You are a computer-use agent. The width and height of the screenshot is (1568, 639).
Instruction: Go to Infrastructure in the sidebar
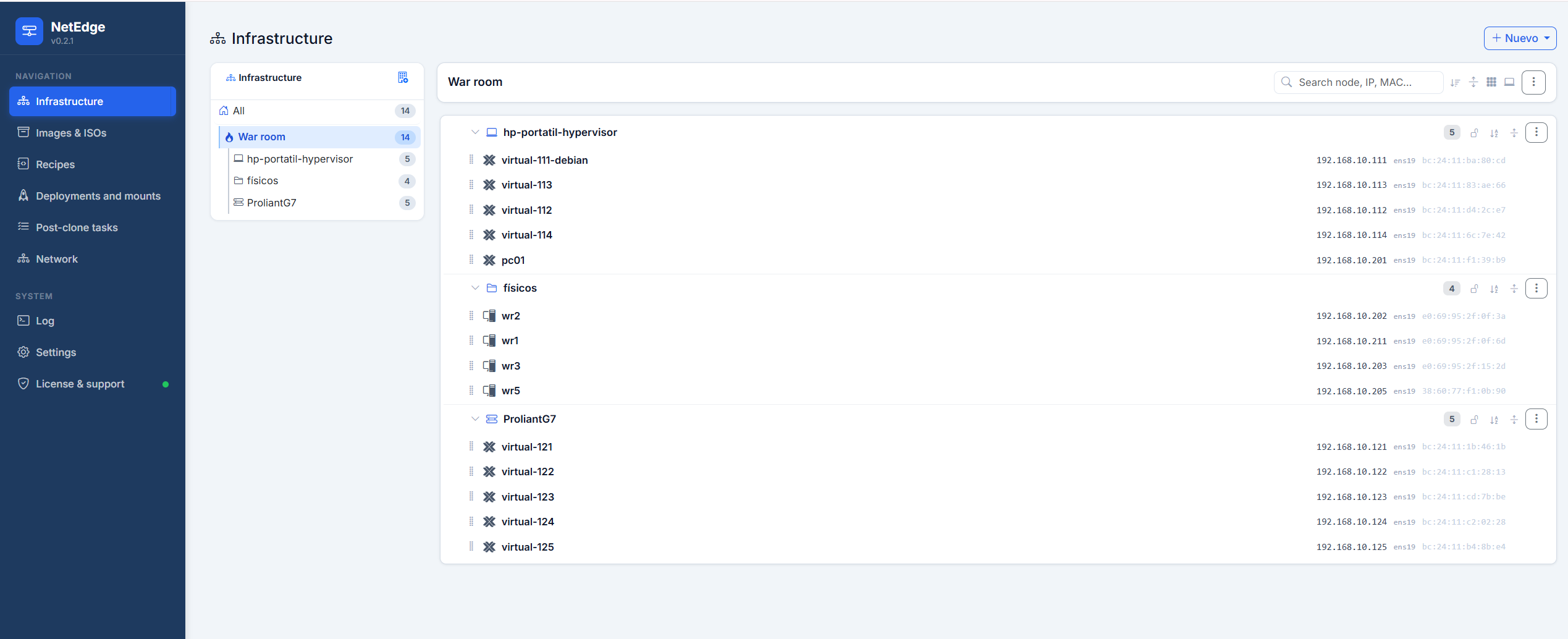pos(93,101)
